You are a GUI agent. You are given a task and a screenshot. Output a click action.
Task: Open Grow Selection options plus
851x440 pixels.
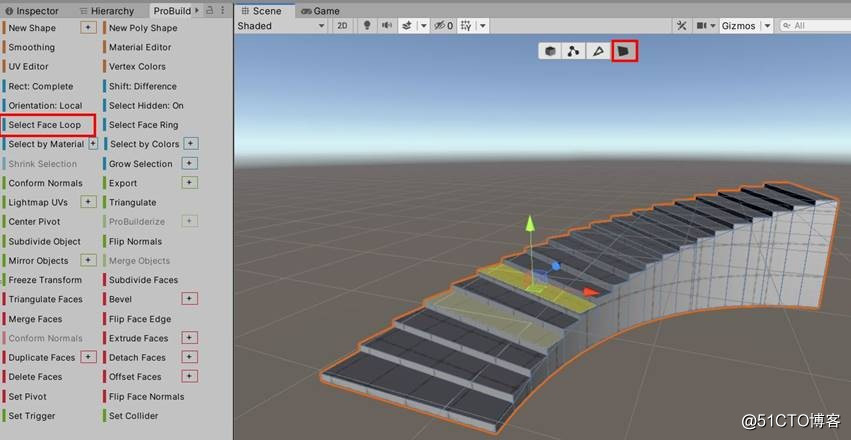[x=189, y=163]
